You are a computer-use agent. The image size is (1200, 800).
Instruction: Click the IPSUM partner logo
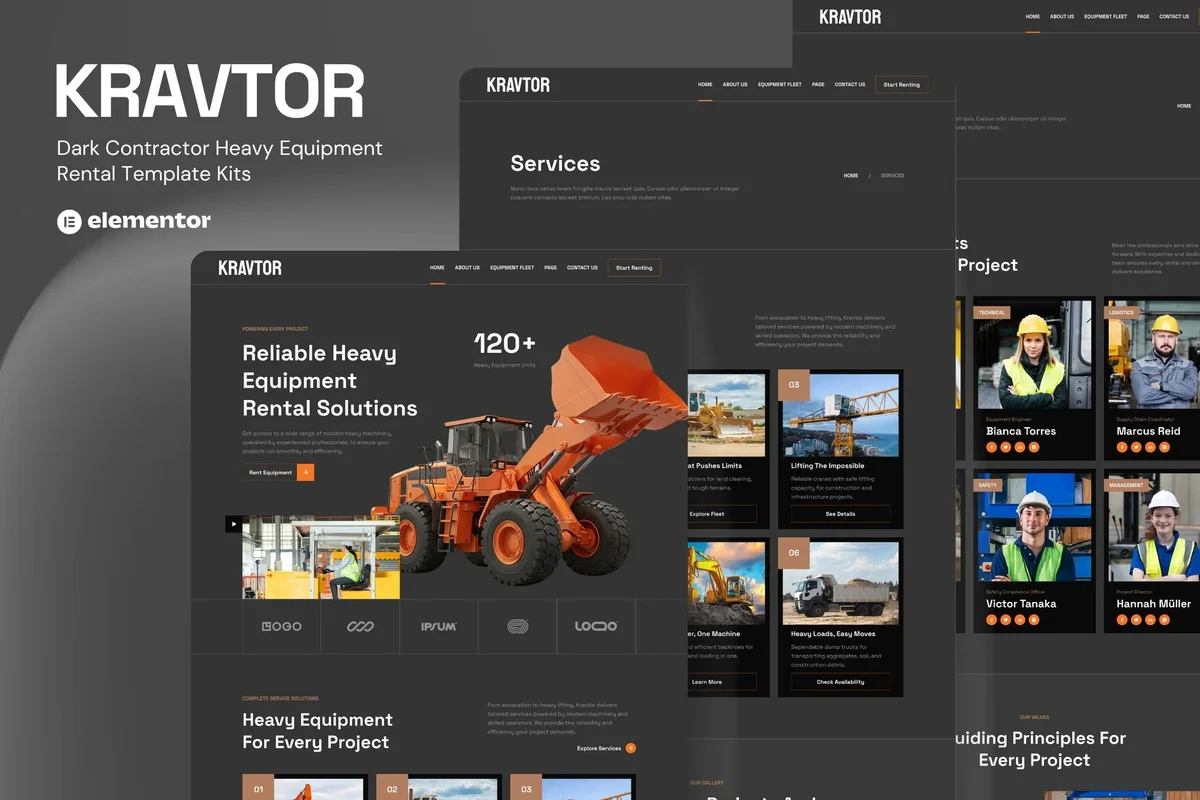click(x=438, y=626)
